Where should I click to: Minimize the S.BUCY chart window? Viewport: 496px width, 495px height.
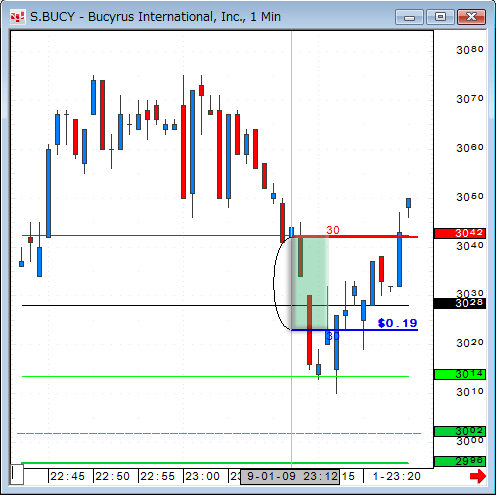pos(409,17)
